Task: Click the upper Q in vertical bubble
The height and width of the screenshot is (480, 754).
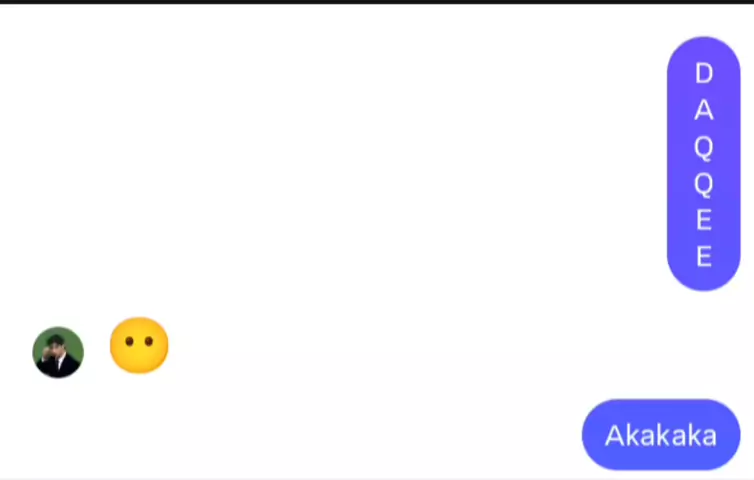Action: point(704,147)
